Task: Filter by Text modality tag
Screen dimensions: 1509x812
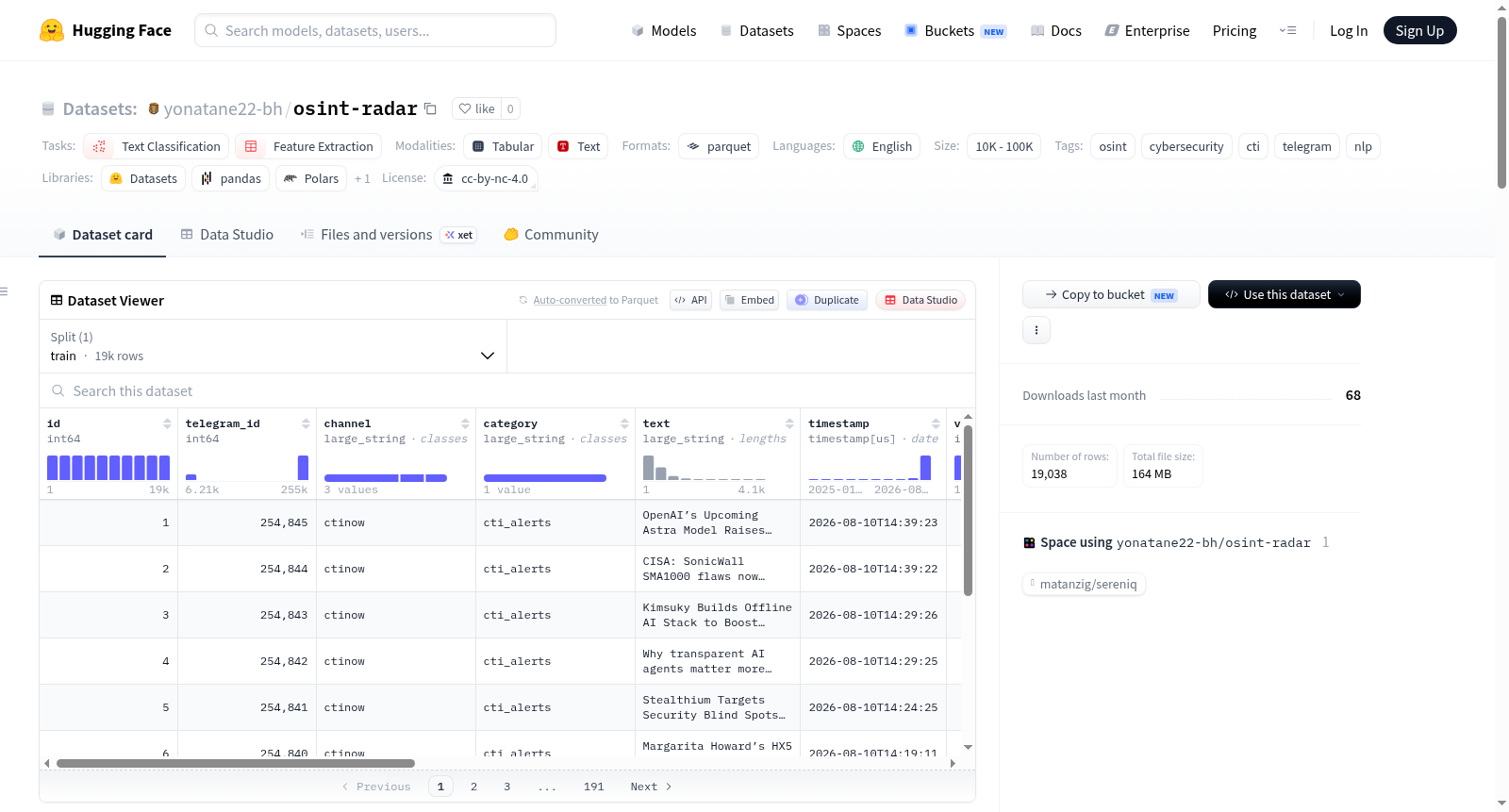Action: pos(578,146)
